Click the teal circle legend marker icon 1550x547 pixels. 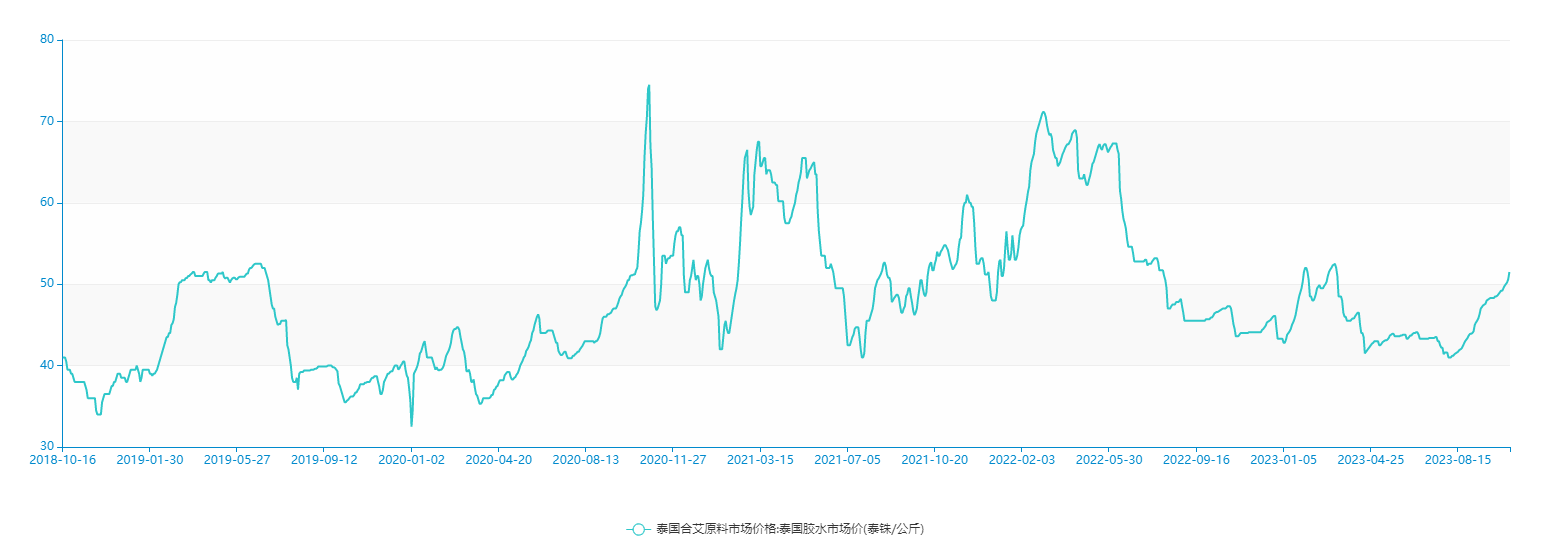638,529
